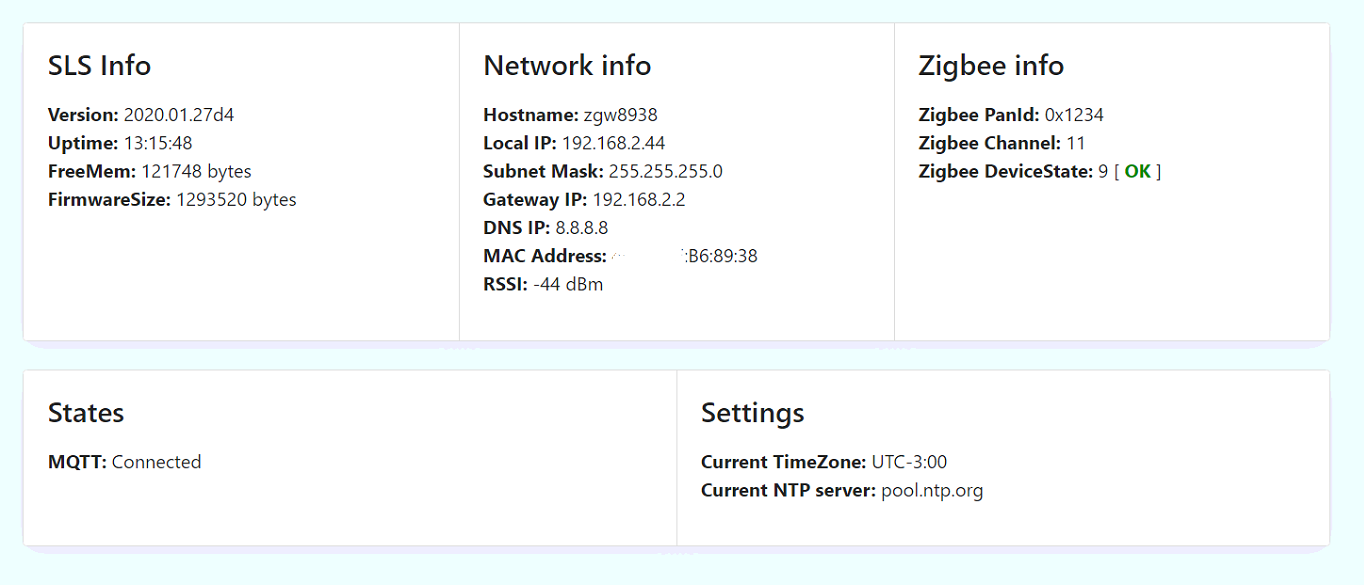The height and width of the screenshot is (585, 1364).
Task: Click the DNS IP value 8.8.8.8
Action: pos(582,228)
